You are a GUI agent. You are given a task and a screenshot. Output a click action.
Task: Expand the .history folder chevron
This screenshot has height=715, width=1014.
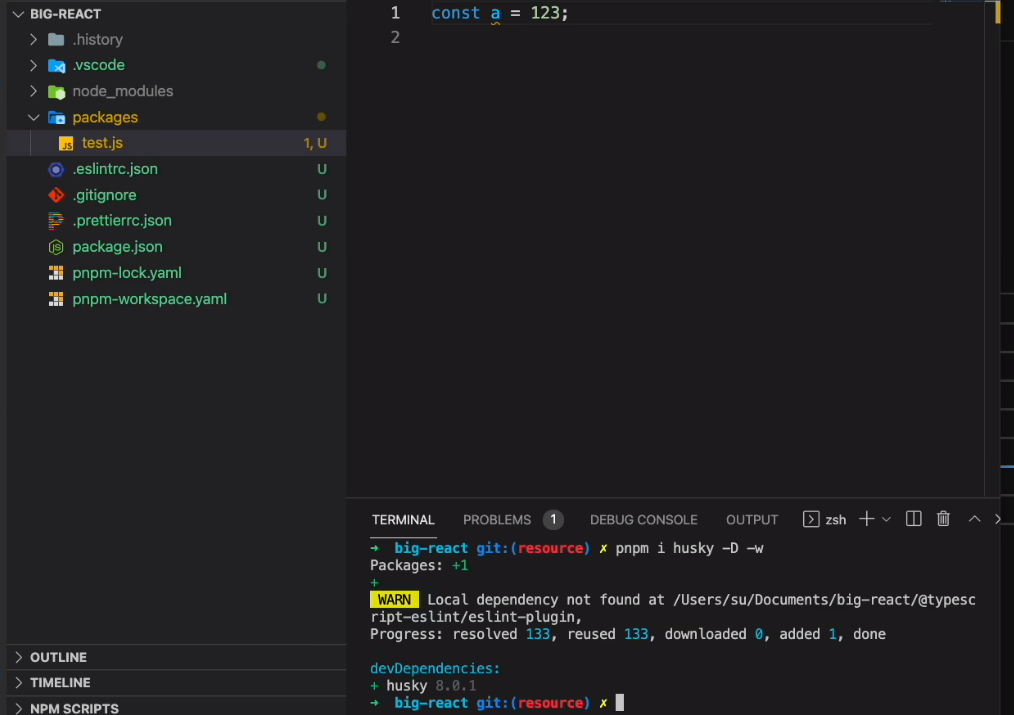pyautogui.click(x=34, y=39)
